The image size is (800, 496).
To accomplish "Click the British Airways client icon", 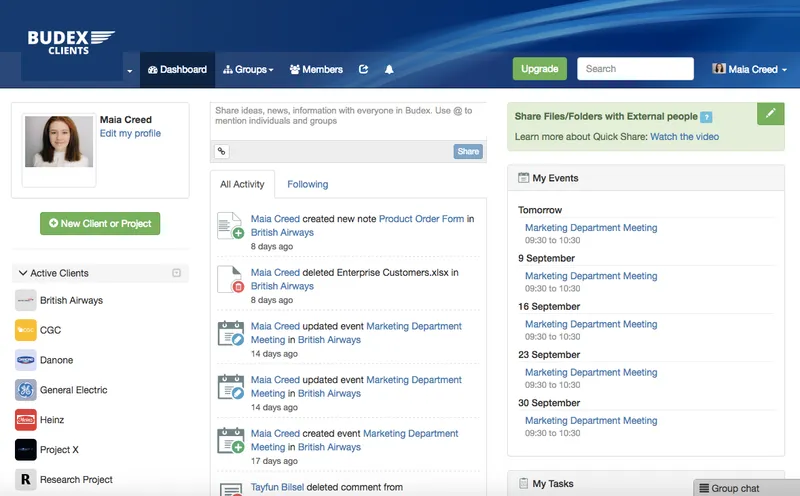I will [26, 300].
